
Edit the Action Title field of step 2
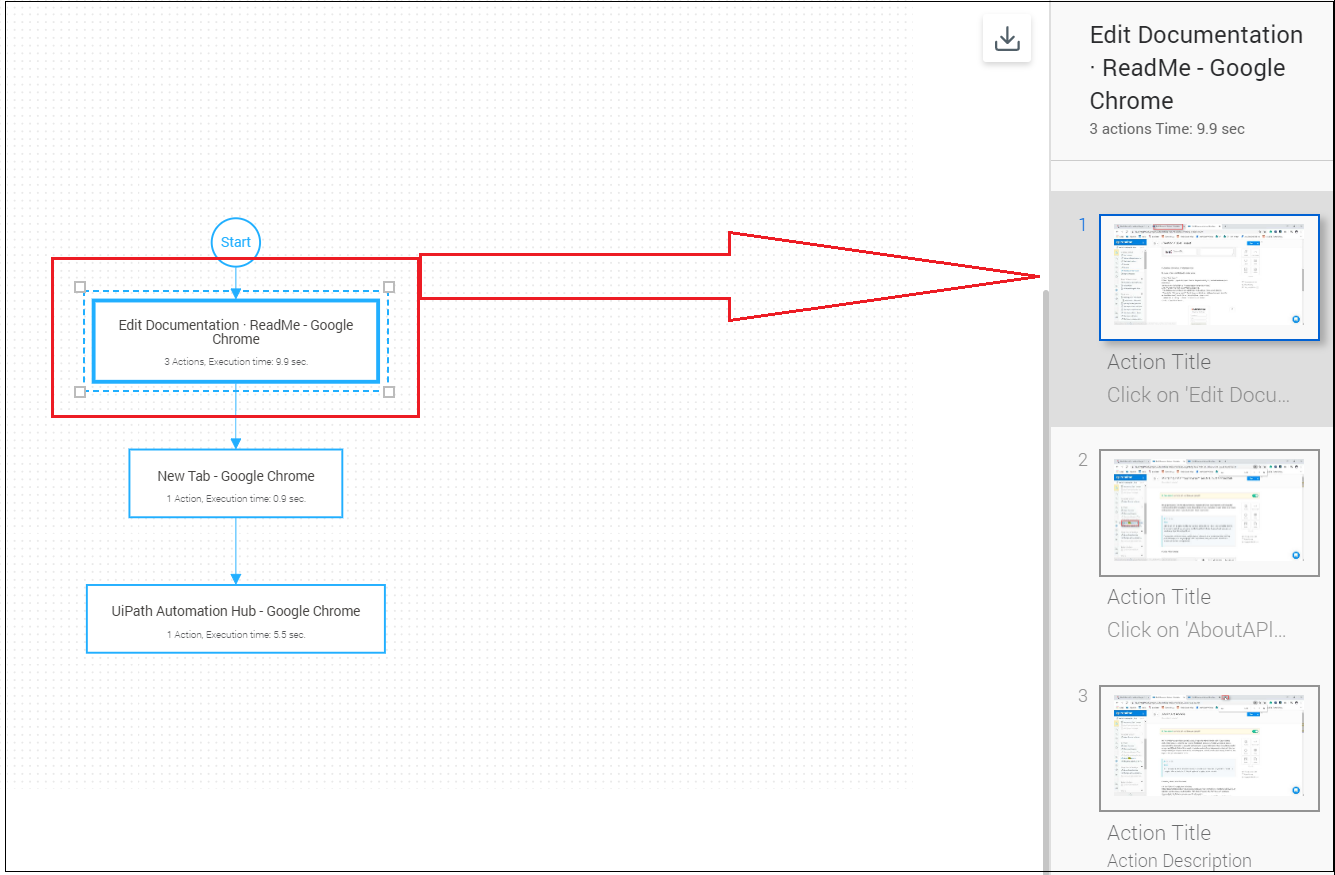[x=1159, y=597]
